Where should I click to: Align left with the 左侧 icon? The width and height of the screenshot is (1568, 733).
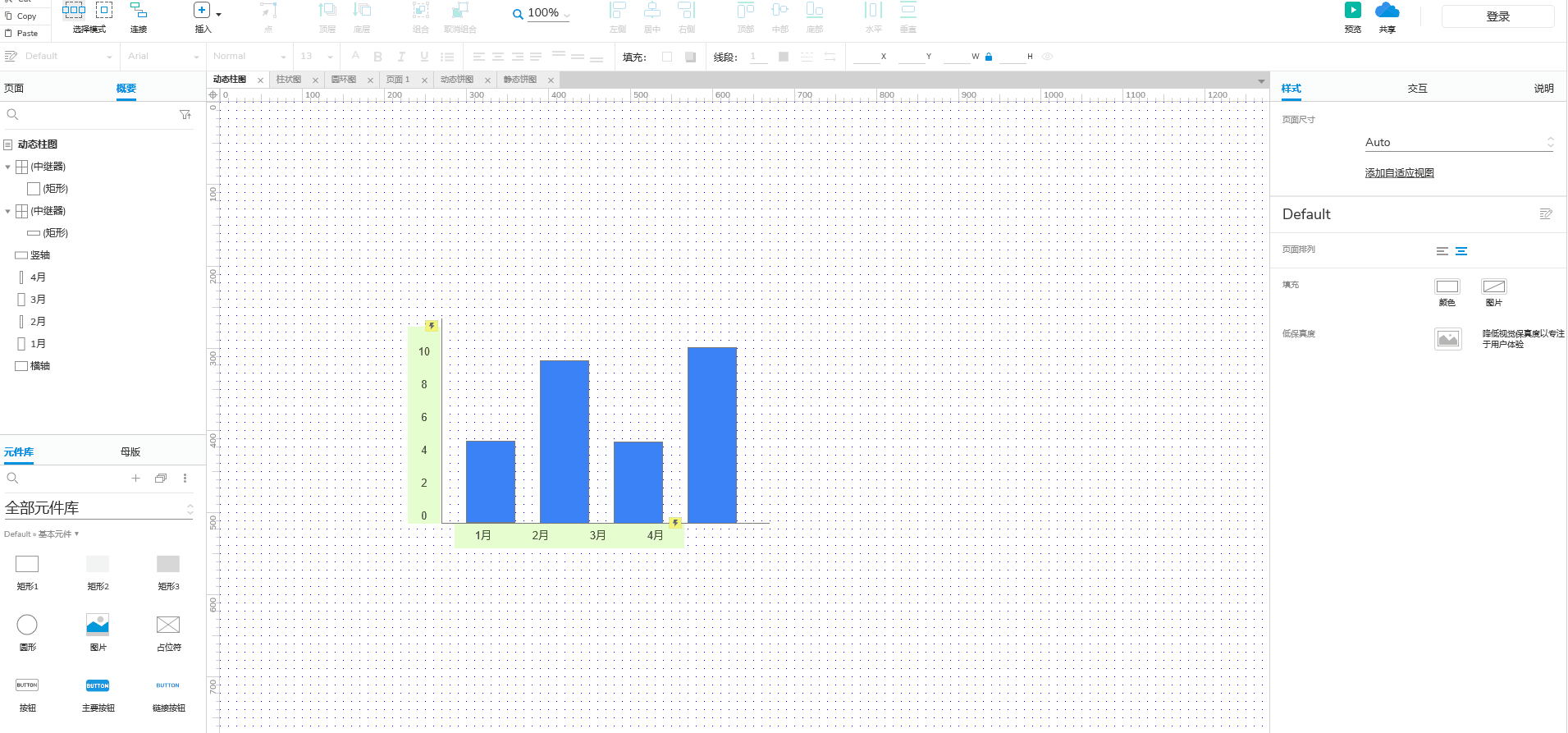(x=618, y=11)
